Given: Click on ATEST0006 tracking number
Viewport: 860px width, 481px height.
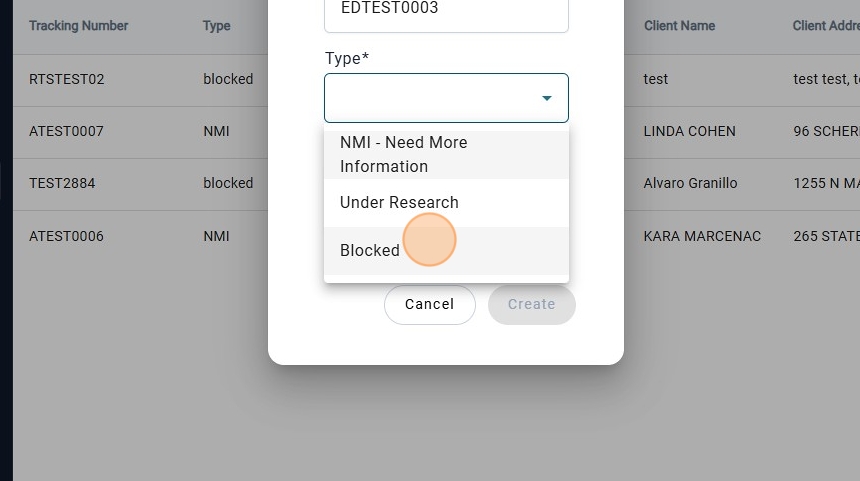Looking at the screenshot, I should (x=66, y=236).
